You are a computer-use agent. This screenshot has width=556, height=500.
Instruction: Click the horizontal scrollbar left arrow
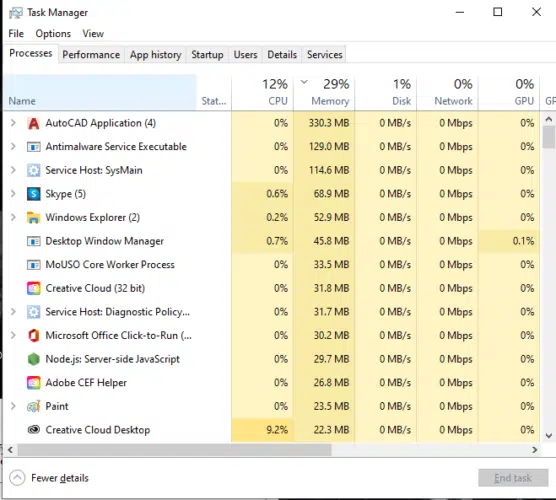[x=10, y=450]
